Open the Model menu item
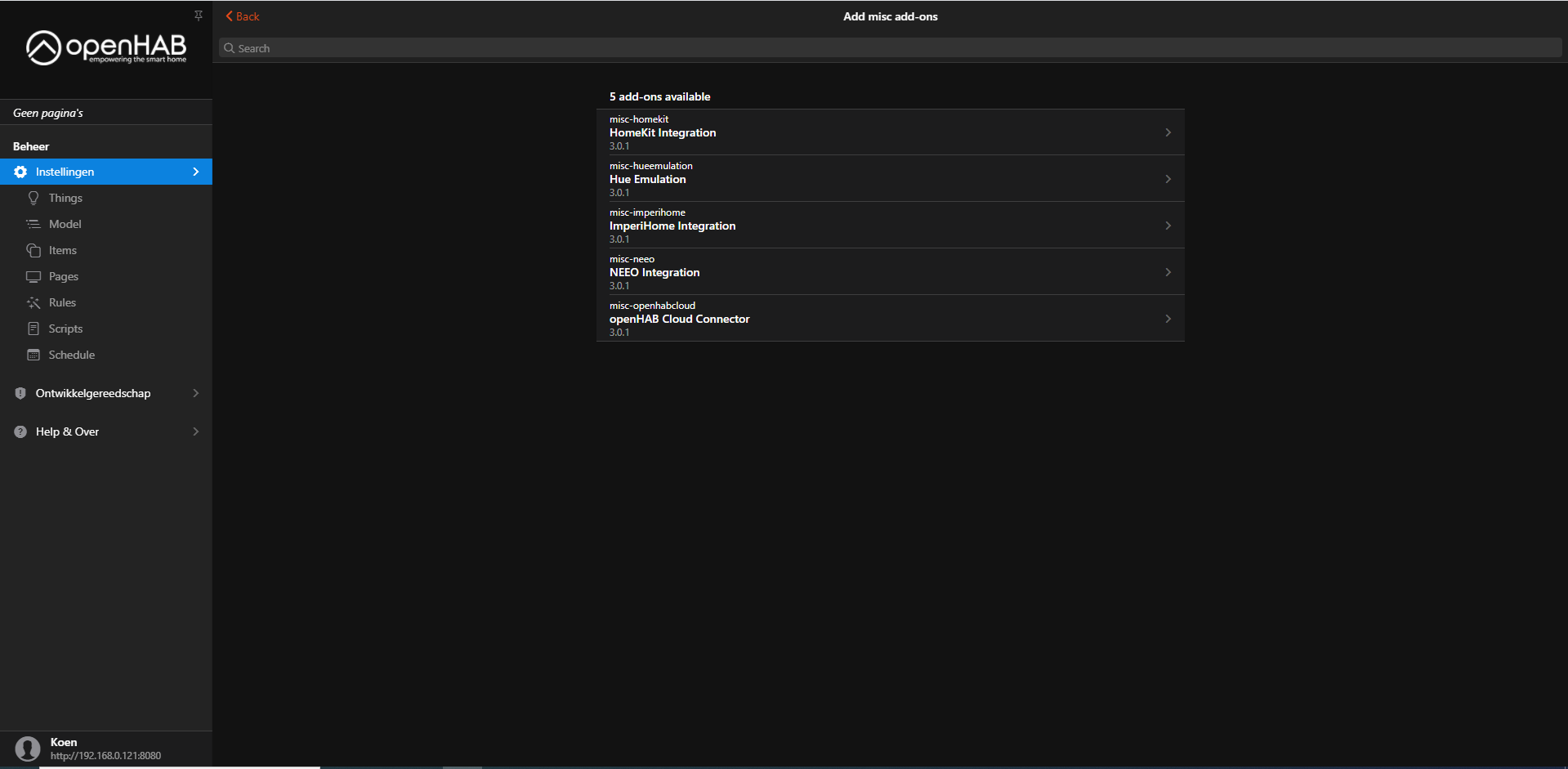 coord(106,224)
